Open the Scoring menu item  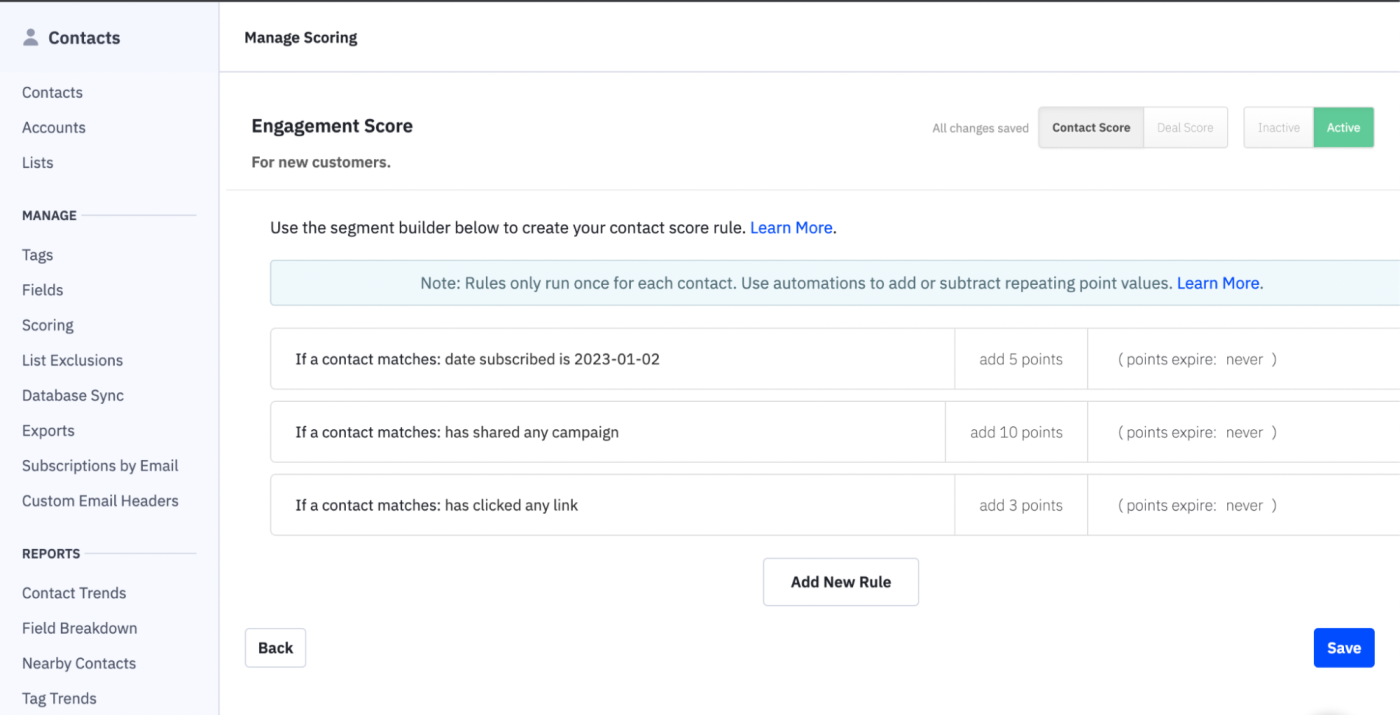pyautogui.click(x=48, y=325)
